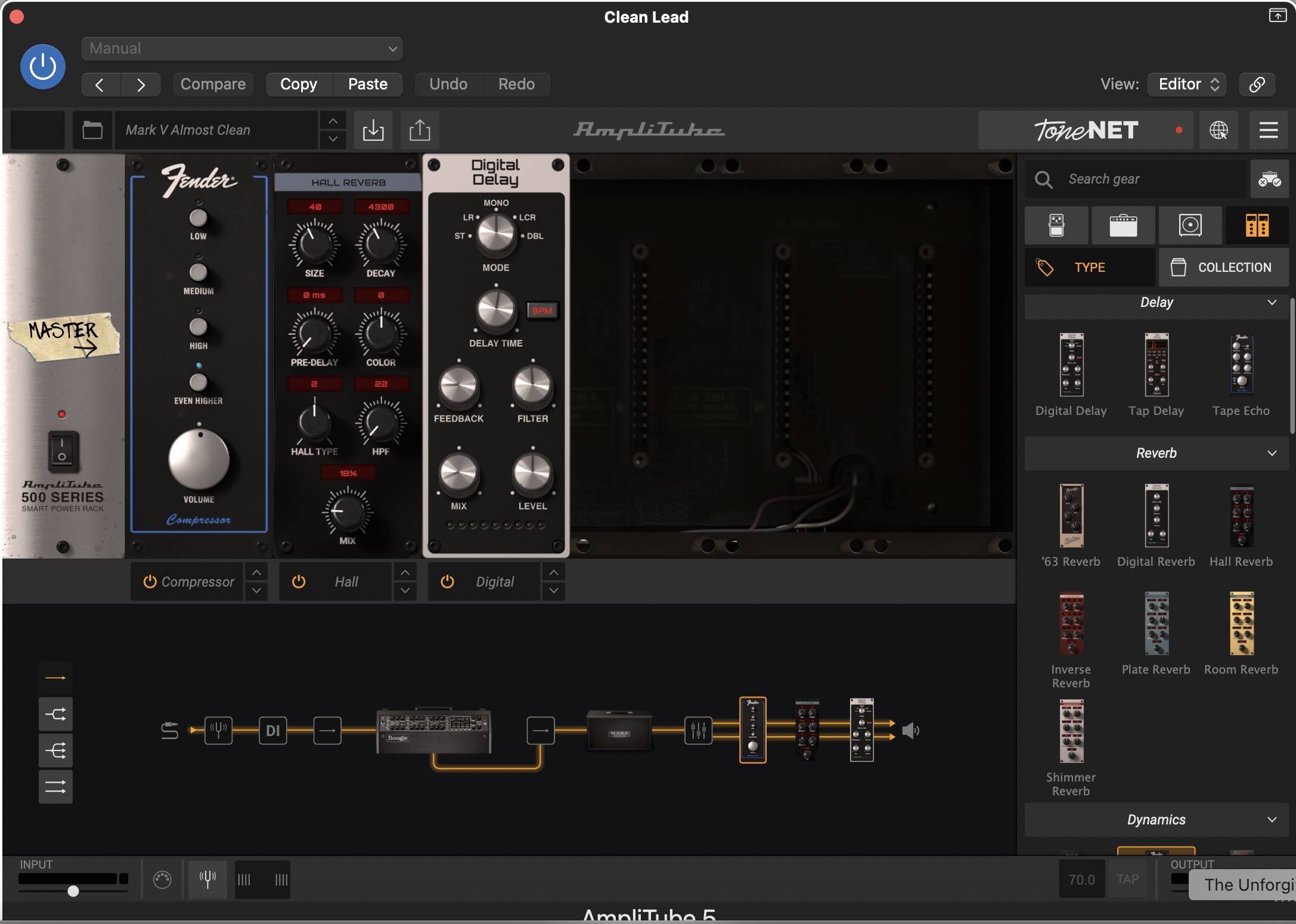Select the cabinet speaker gear category icon
This screenshot has height=924, width=1296.
click(1190, 225)
